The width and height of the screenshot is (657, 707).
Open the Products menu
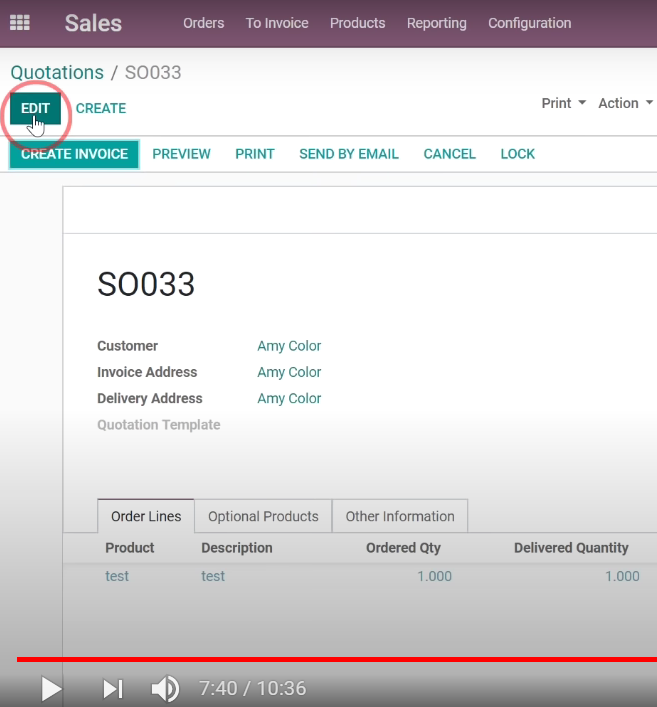tap(358, 23)
